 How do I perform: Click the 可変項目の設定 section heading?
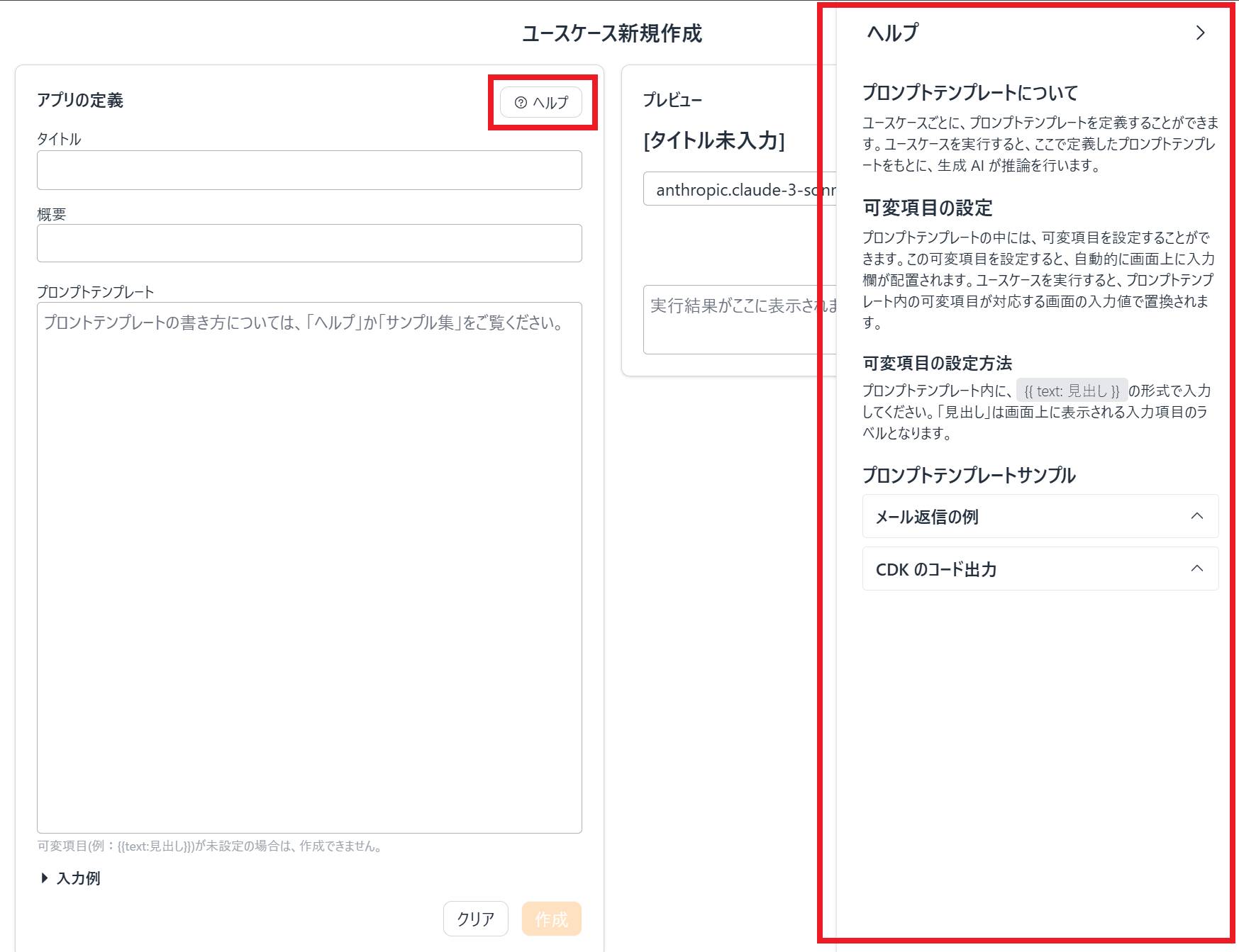(928, 208)
